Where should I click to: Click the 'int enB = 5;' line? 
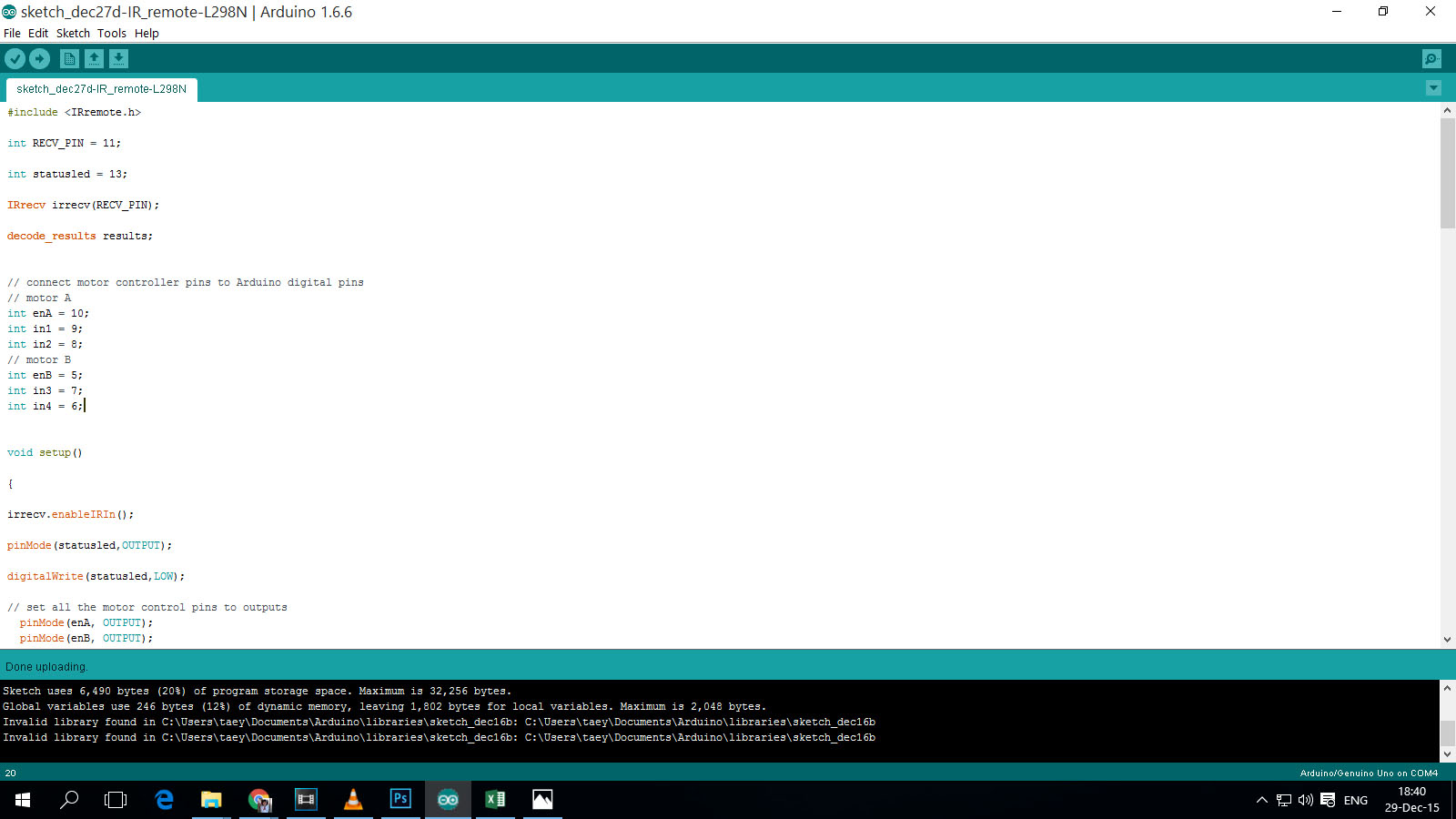point(45,376)
